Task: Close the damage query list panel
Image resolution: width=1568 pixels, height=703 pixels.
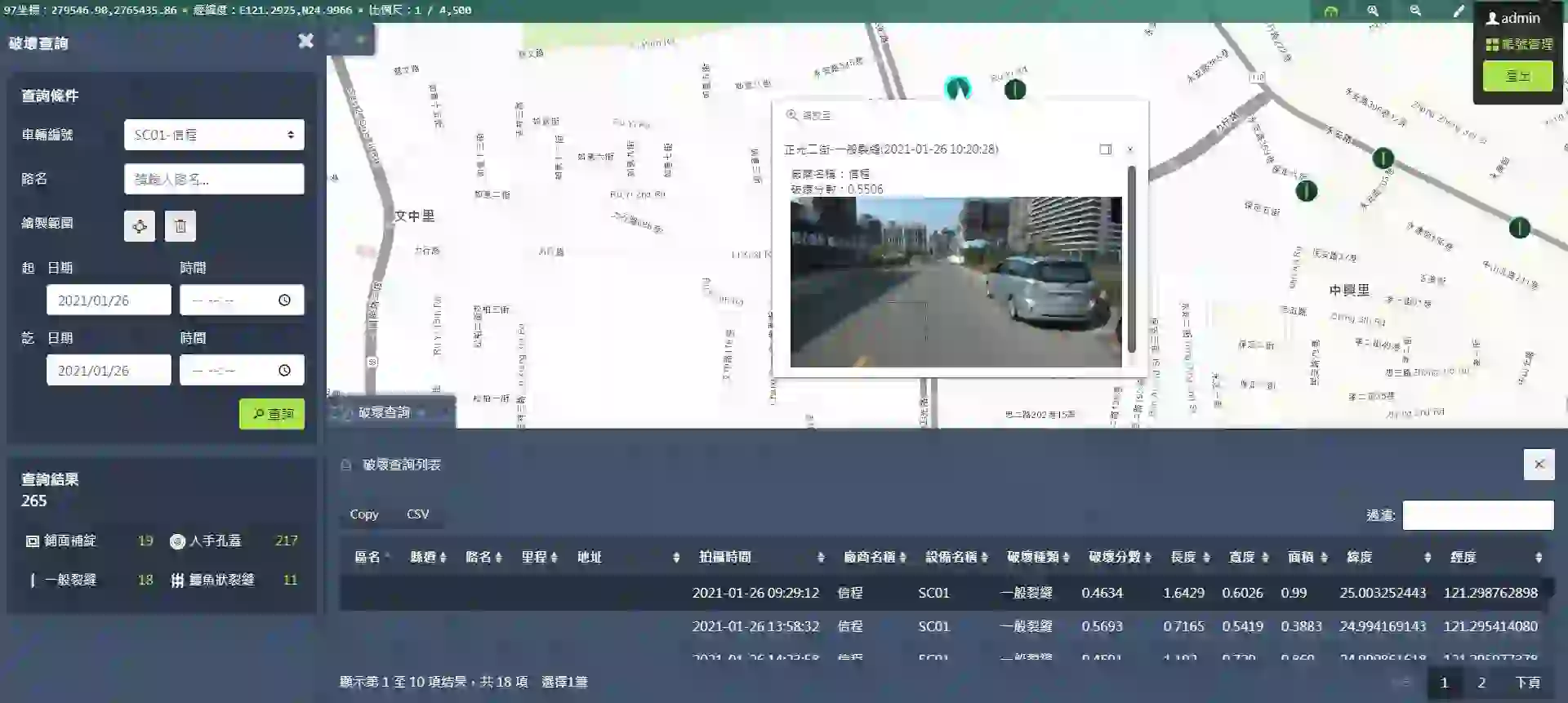Action: (x=1539, y=465)
